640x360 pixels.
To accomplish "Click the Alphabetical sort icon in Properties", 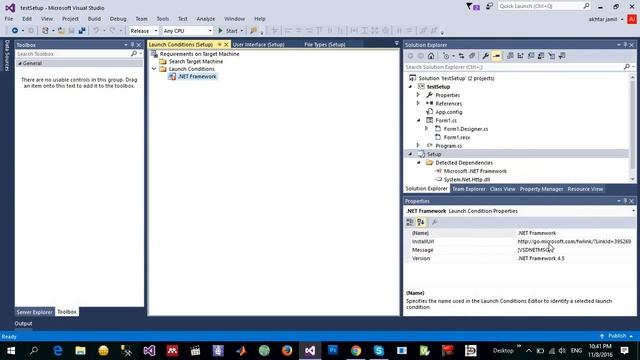I will click(x=421, y=222).
